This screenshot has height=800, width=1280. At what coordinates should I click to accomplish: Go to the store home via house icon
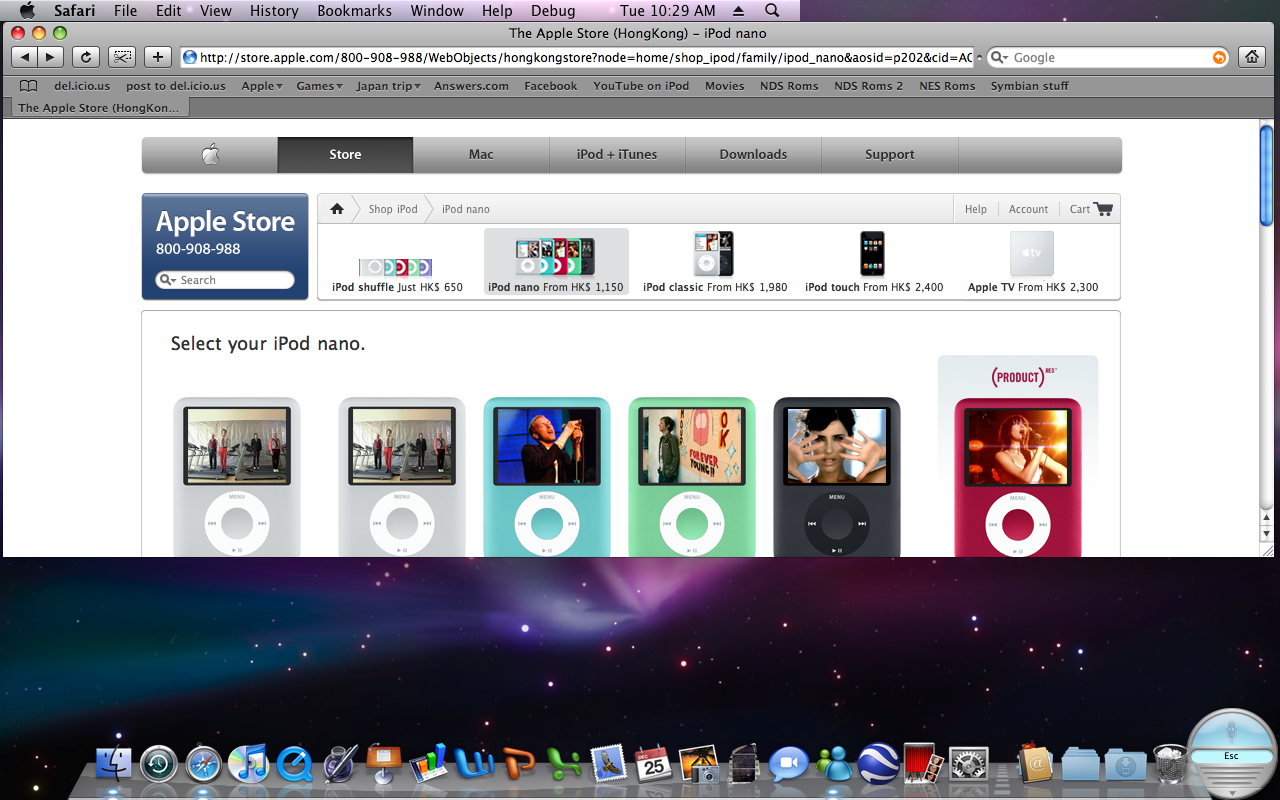pyautogui.click(x=337, y=209)
